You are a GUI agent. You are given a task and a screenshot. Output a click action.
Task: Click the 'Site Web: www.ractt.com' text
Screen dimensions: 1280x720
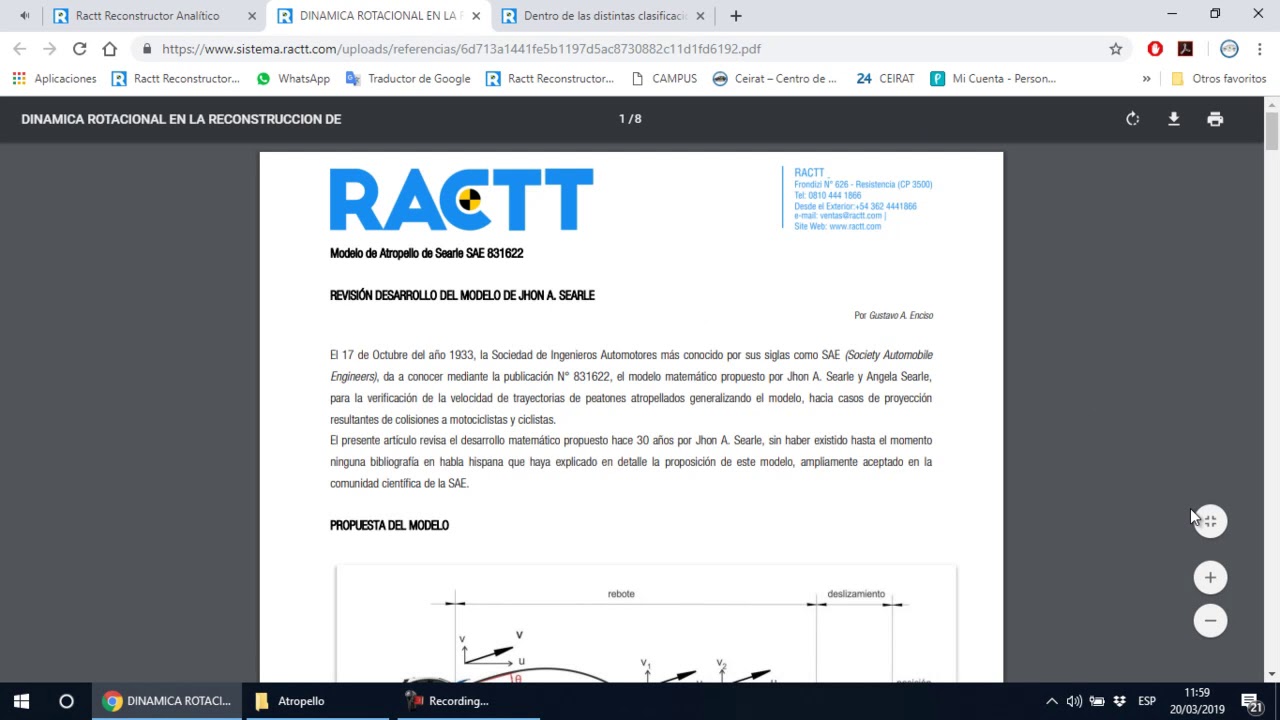pos(838,227)
